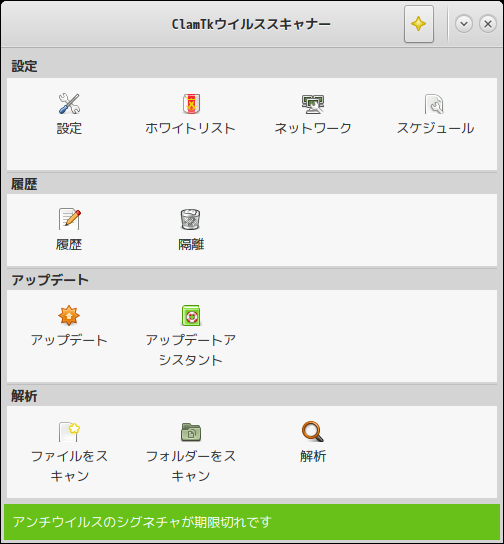Choose the フォルダーをスキャン folder icon
The image size is (504, 544).
click(x=191, y=432)
